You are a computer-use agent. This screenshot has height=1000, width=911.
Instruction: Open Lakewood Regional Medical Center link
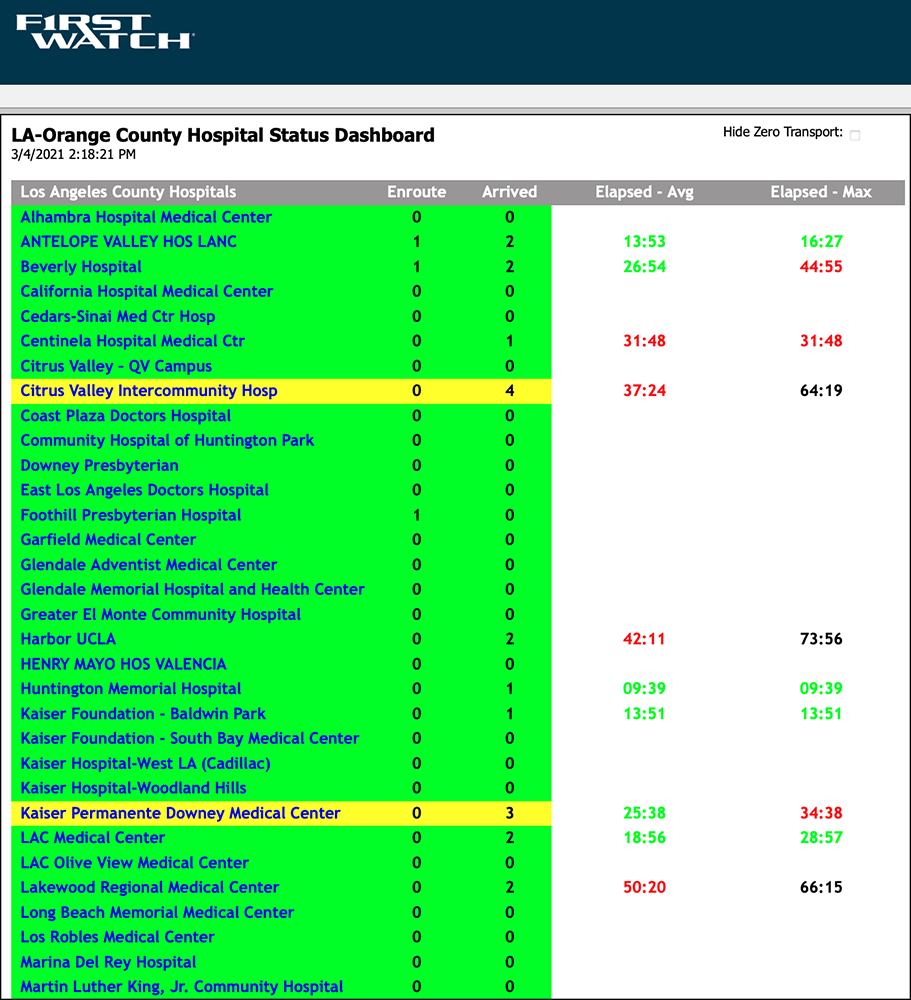(x=150, y=887)
